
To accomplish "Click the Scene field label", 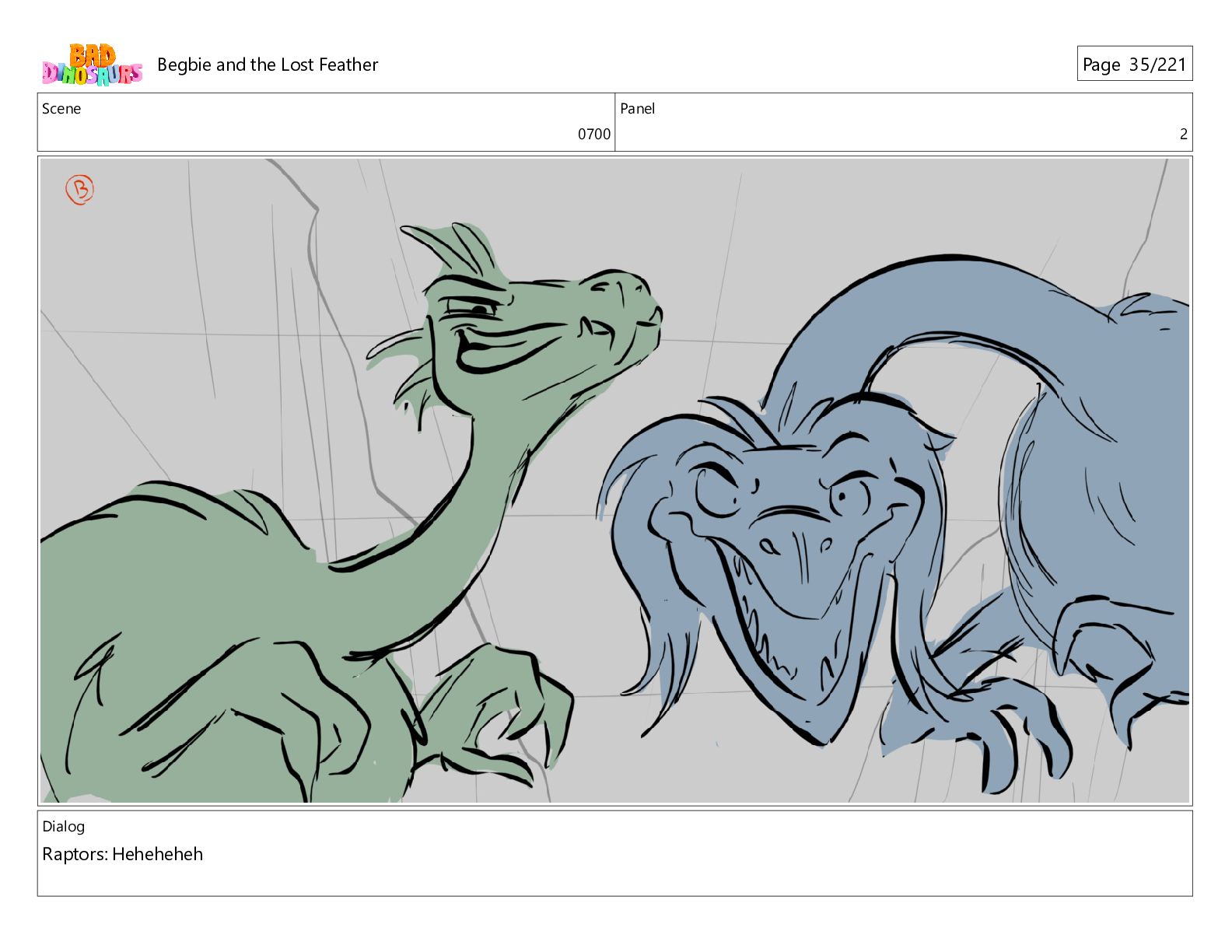I will pos(61,109).
